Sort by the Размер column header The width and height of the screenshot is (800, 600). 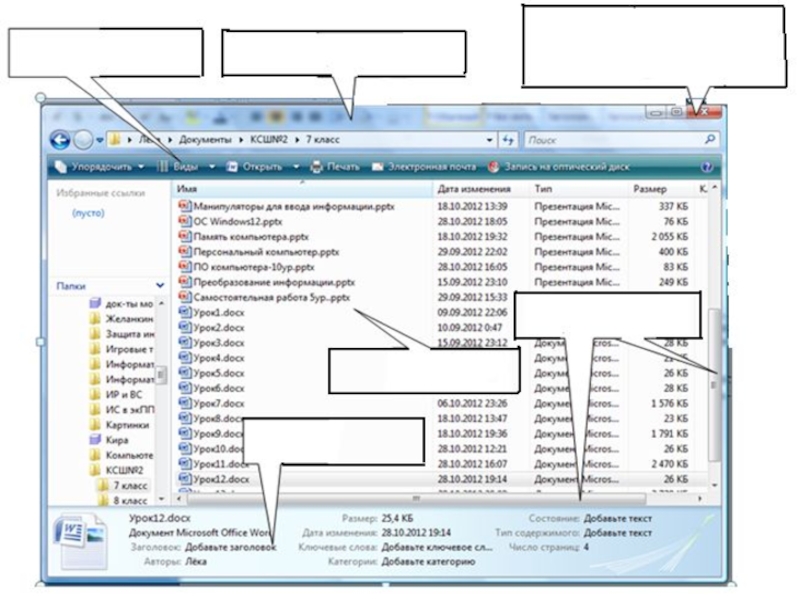point(650,189)
